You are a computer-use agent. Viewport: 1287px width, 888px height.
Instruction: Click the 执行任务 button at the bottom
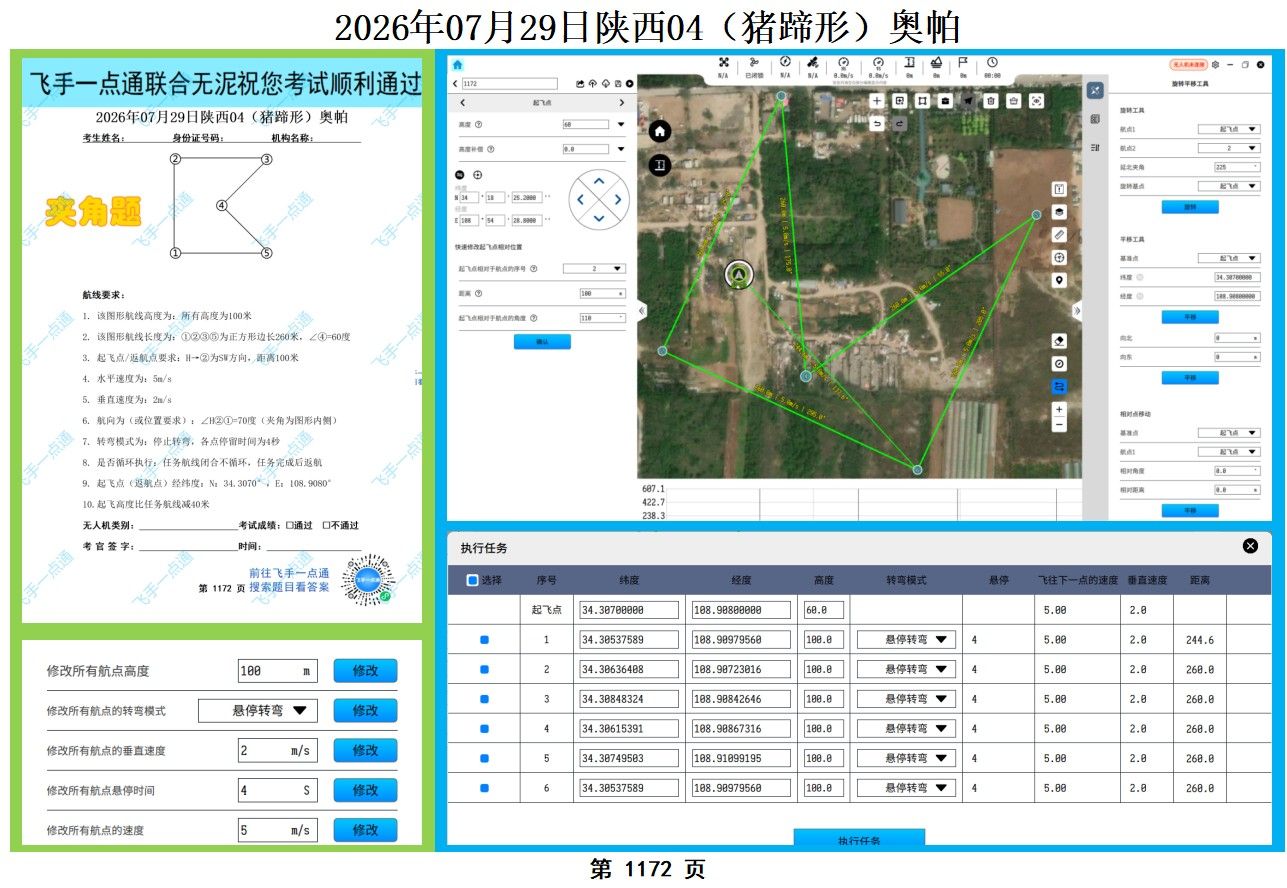point(859,840)
